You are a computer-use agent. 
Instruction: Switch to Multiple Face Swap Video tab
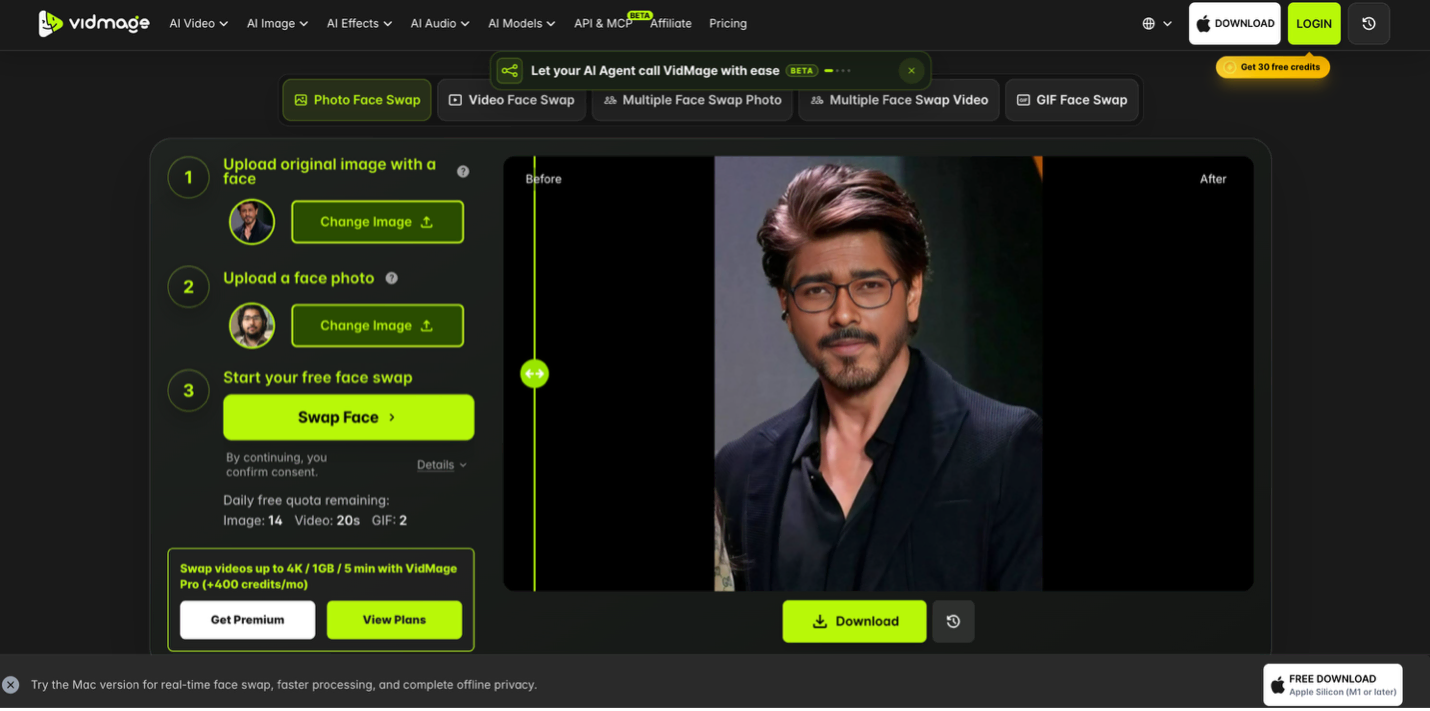click(x=899, y=100)
